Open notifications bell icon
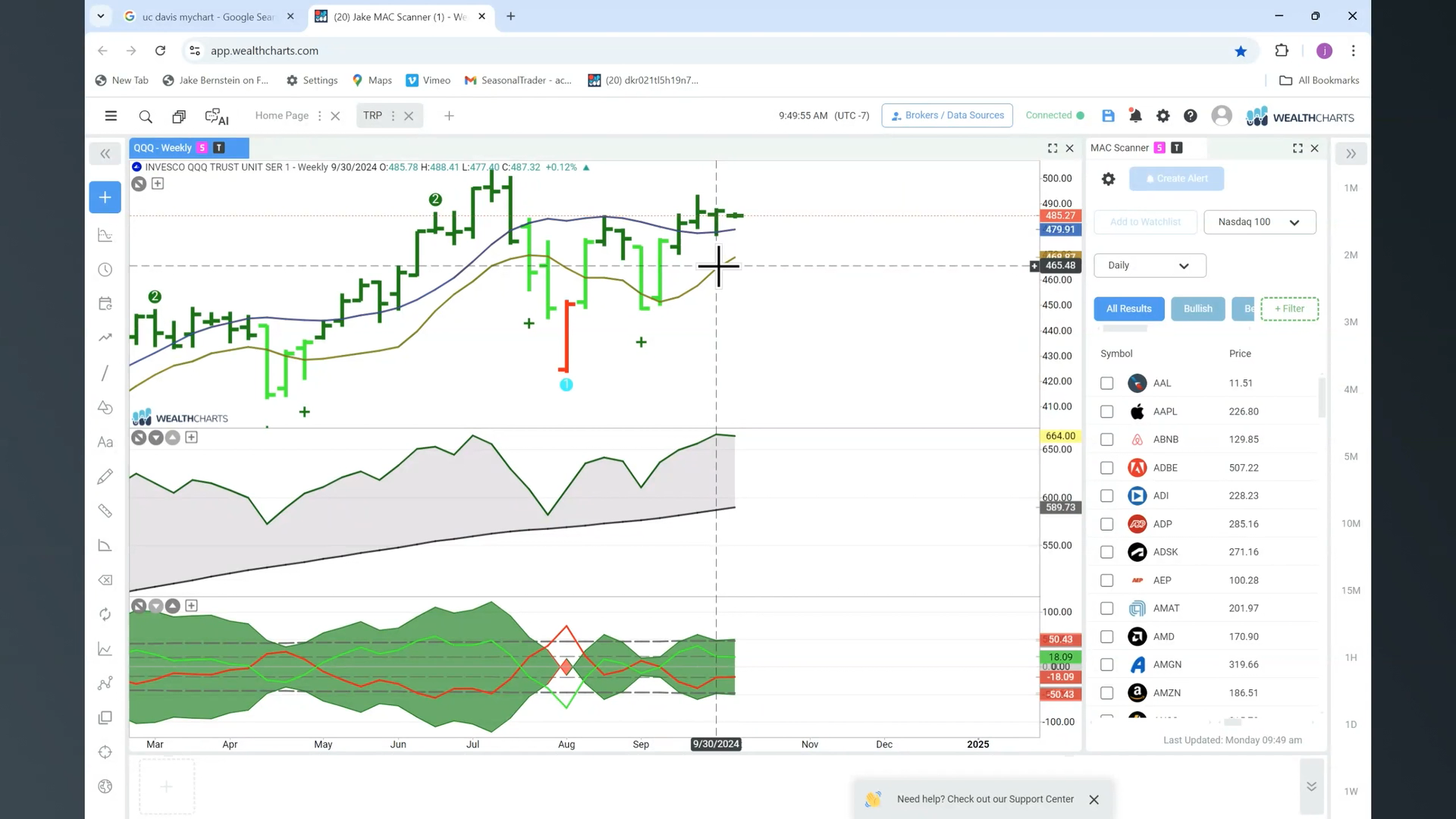Image resolution: width=1456 pixels, height=819 pixels. coord(1135,116)
